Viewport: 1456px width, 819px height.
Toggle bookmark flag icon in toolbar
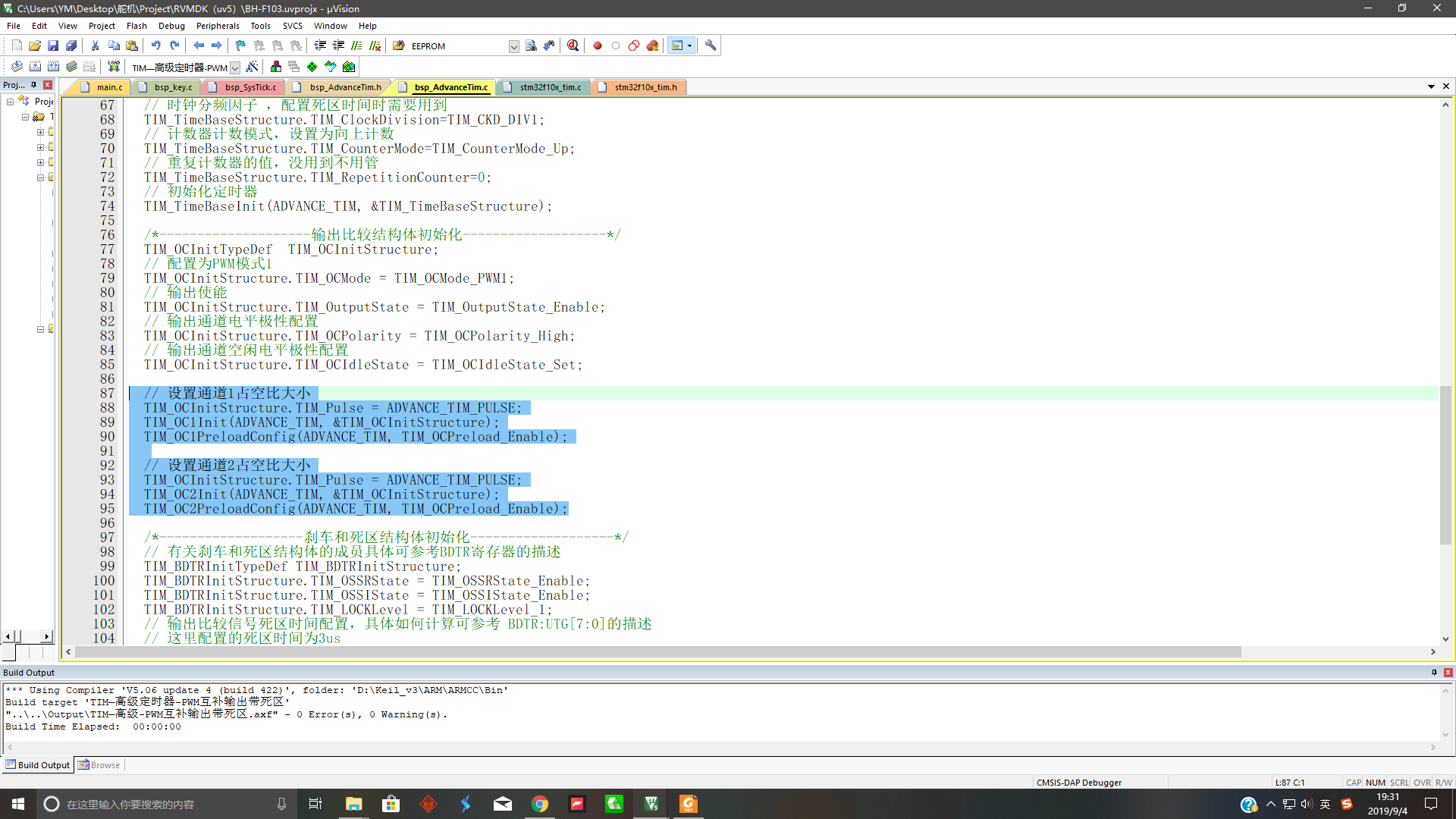coord(240,45)
